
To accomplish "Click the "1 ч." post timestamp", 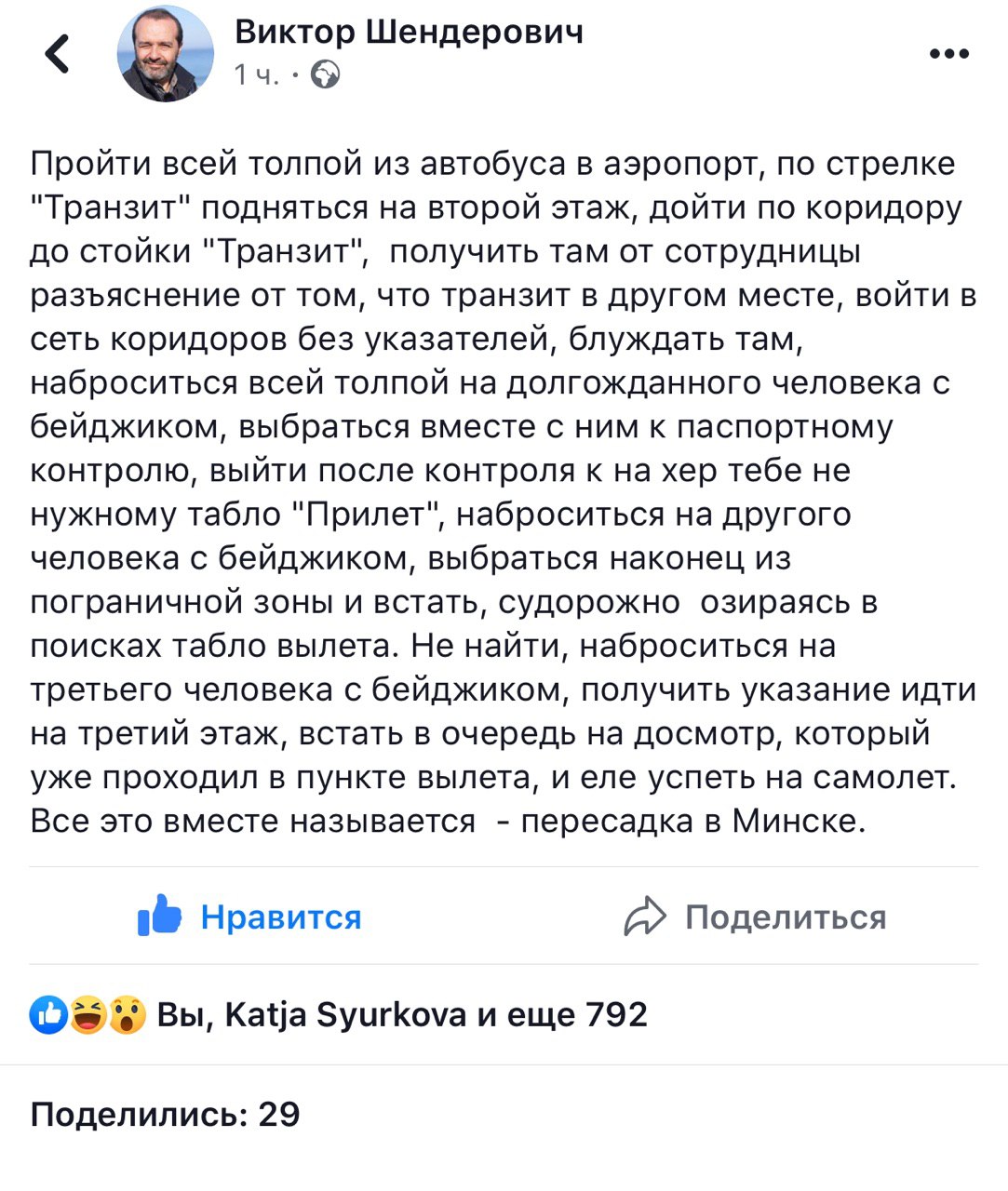I will pos(256,74).
